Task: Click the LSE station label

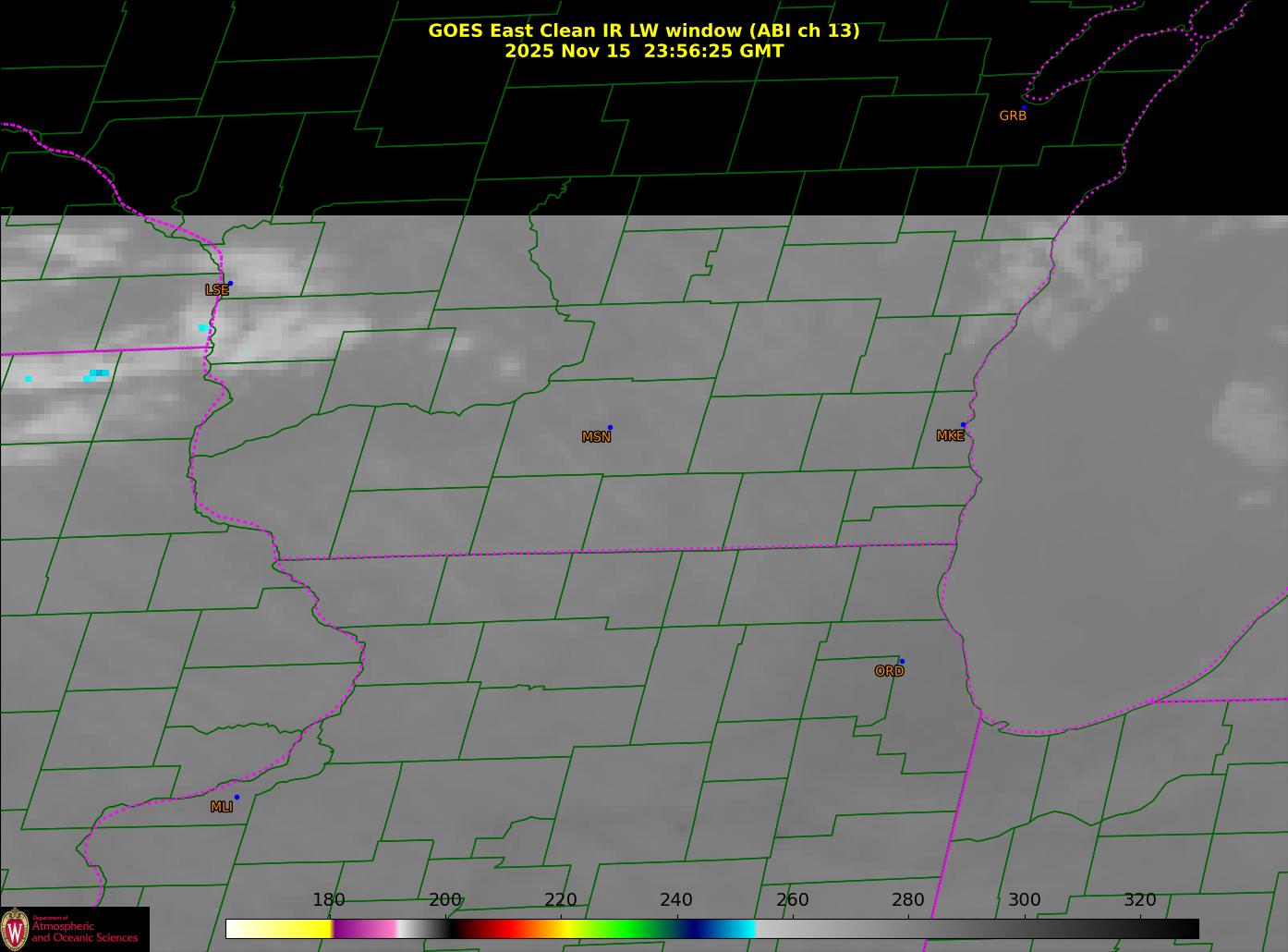Action: (216, 290)
